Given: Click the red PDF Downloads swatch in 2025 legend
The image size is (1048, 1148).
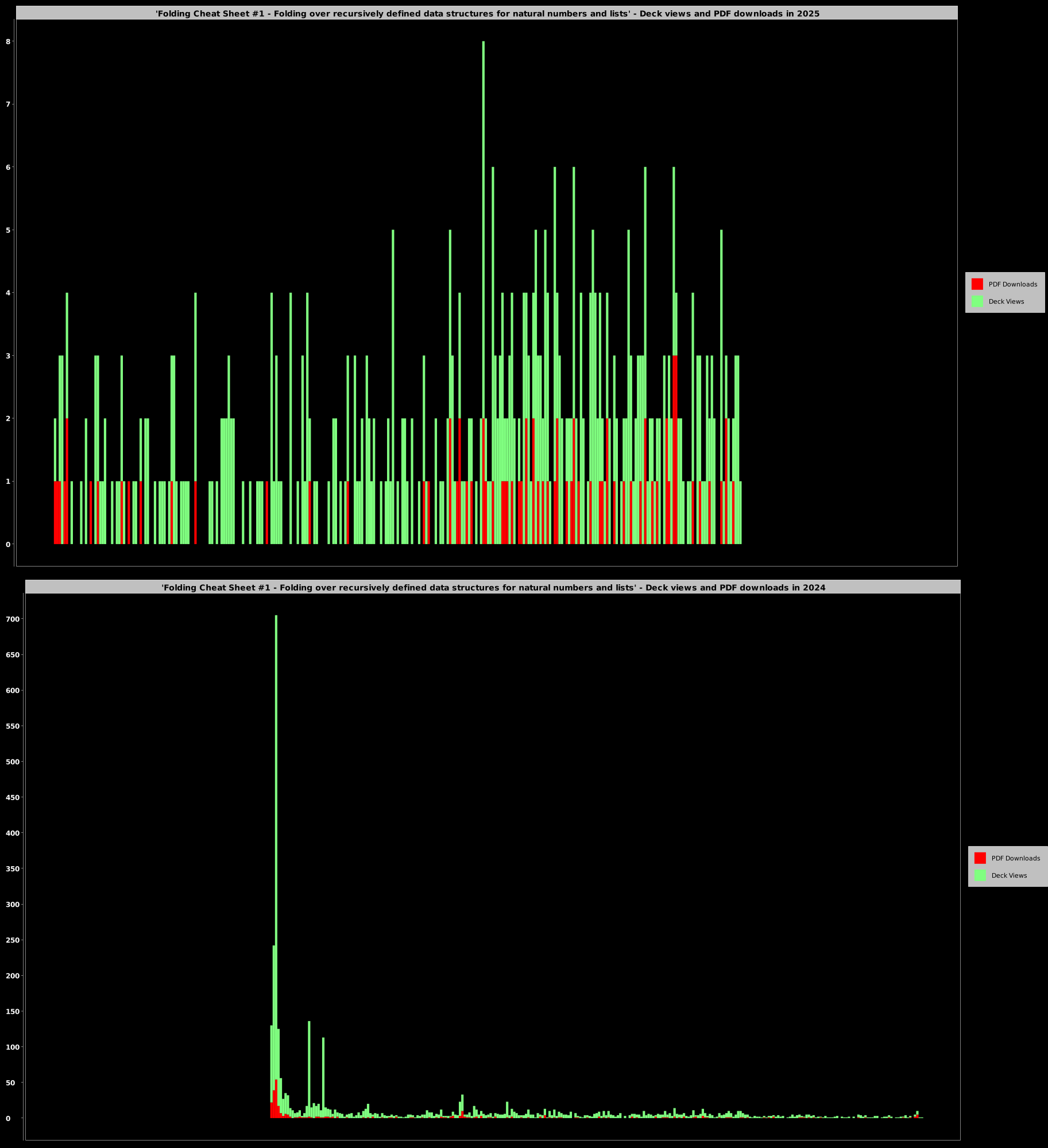Looking at the screenshot, I should [x=977, y=284].
